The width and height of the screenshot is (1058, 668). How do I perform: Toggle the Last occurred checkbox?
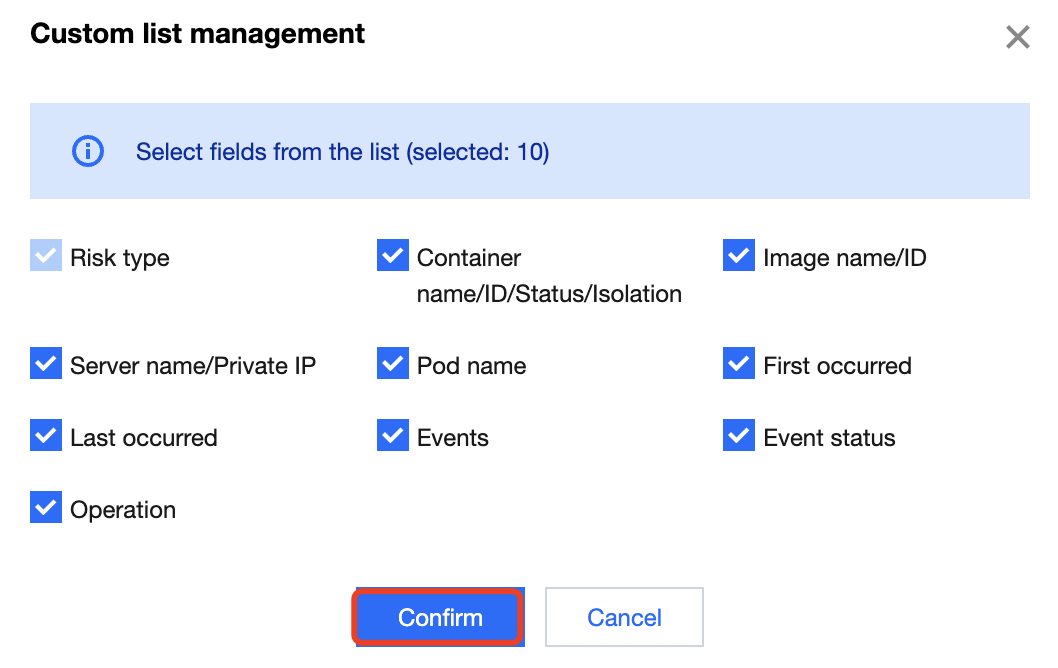point(46,436)
